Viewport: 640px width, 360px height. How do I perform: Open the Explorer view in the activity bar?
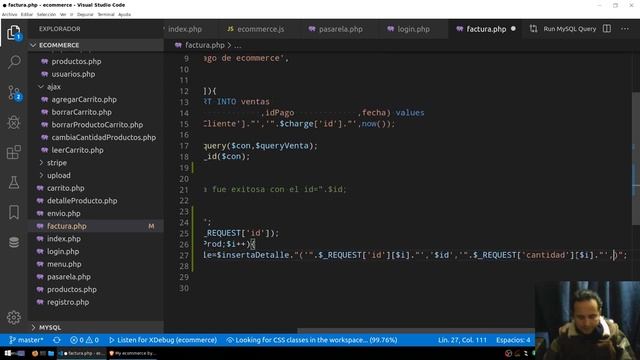tap(14, 32)
